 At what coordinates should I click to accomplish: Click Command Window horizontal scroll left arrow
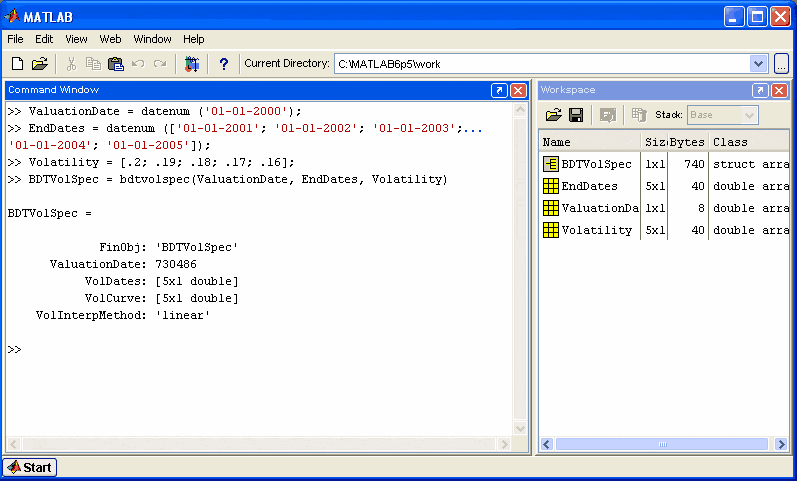[x=14, y=444]
